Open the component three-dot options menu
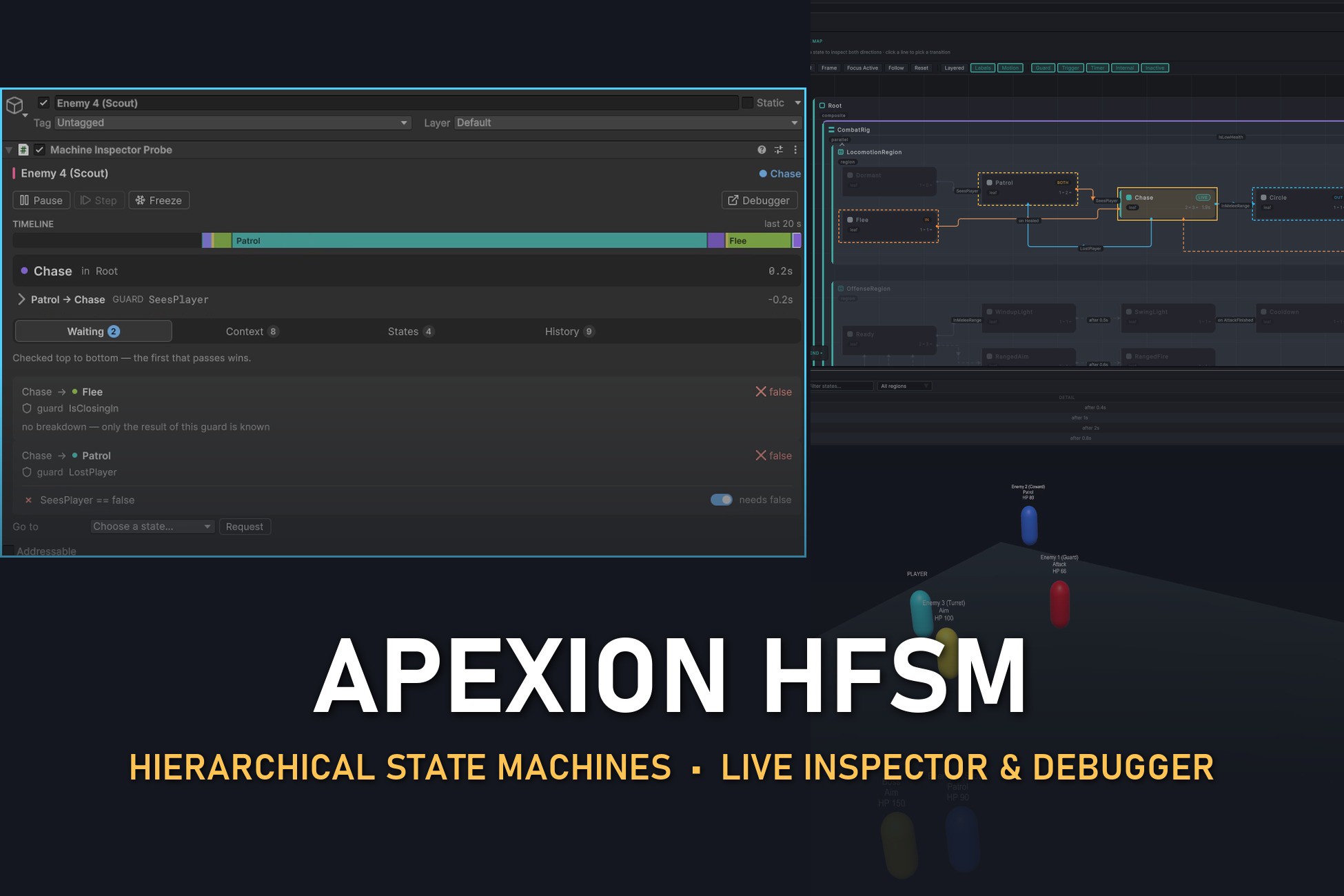The width and height of the screenshot is (1344, 896). [795, 150]
